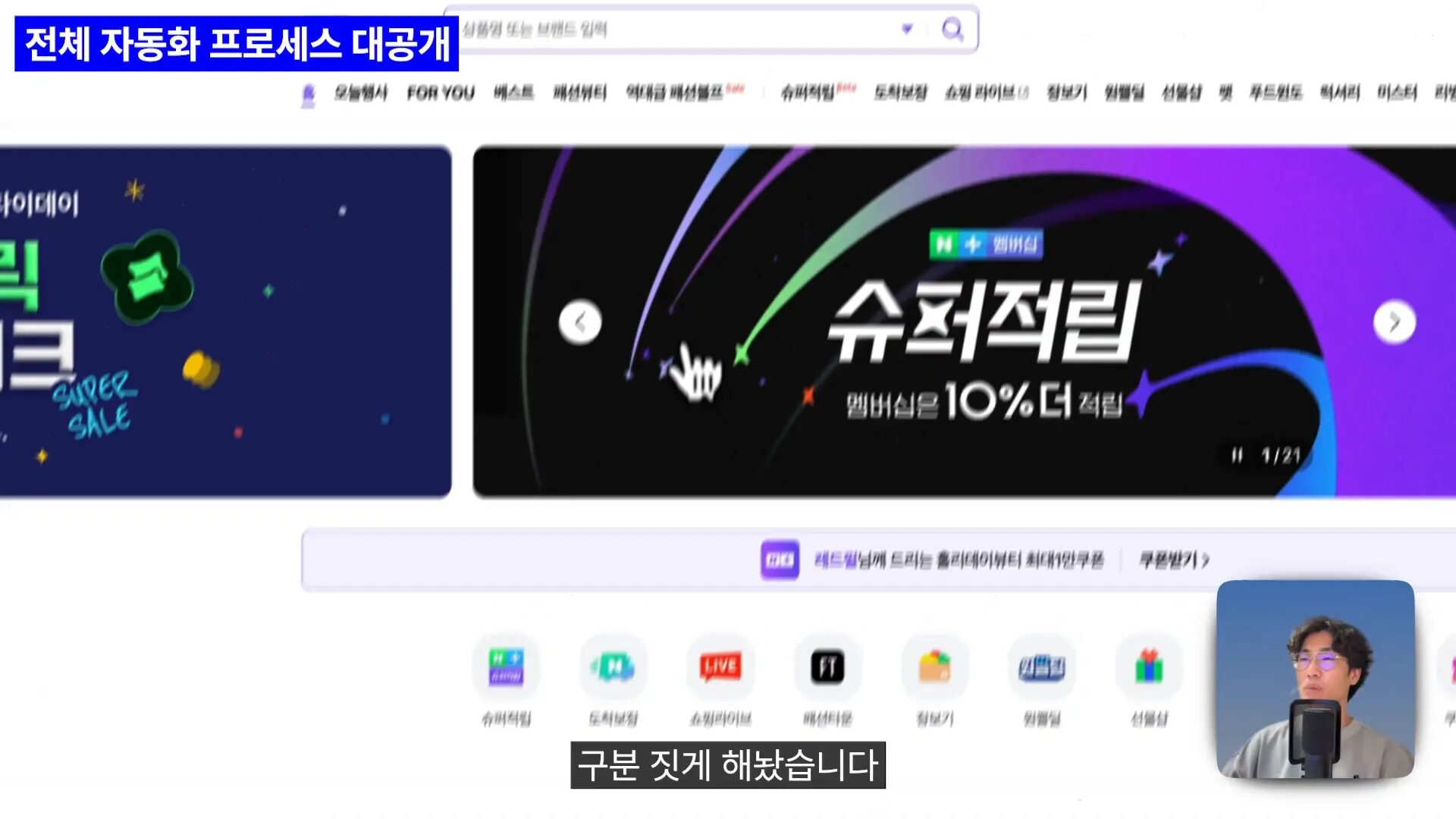1456x819 pixels.
Task: Open 원쁠딜 in the top navigation
Action: point(1124,93)
